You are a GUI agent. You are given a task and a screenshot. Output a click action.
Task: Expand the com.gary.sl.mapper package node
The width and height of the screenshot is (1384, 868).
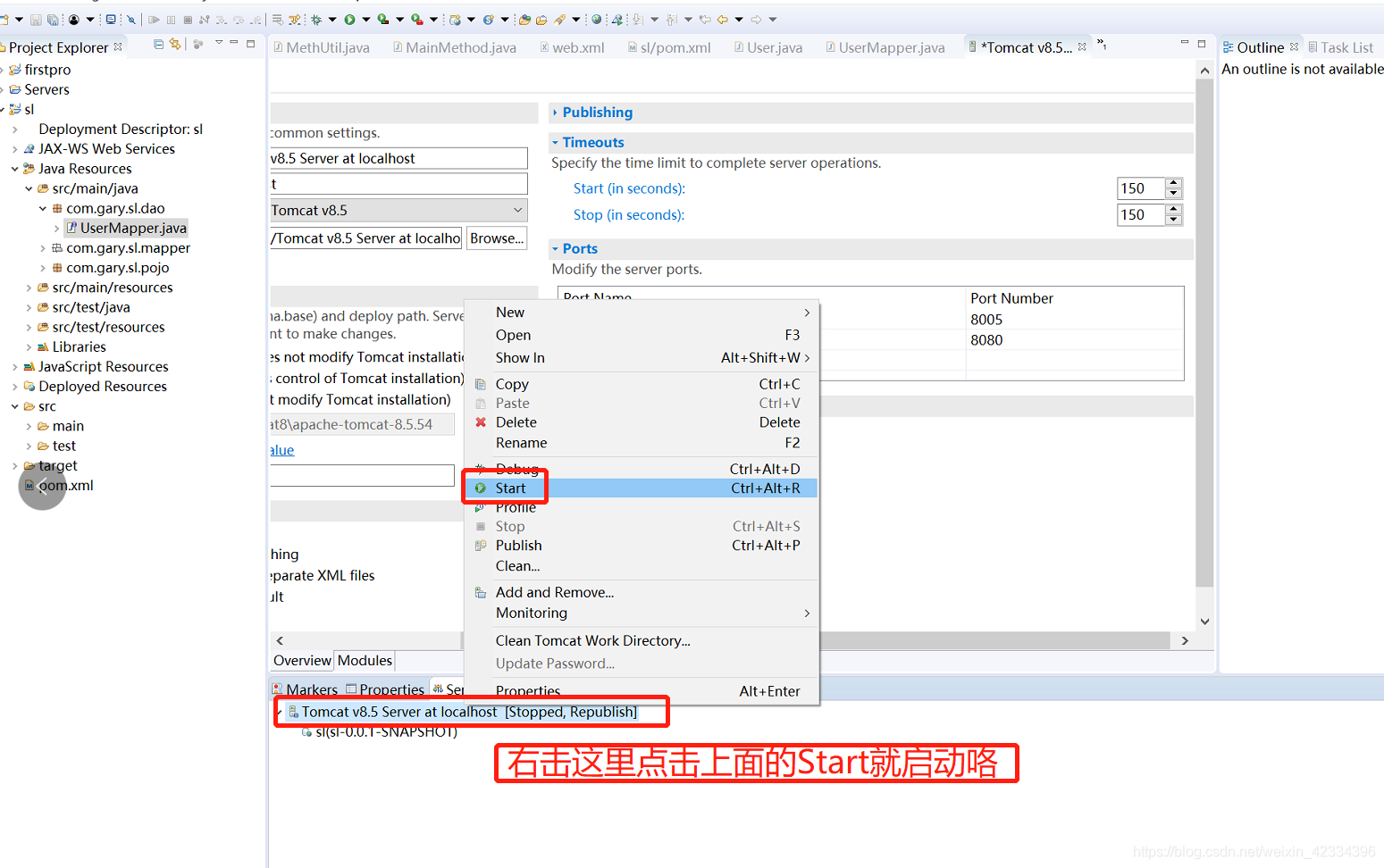43,248
